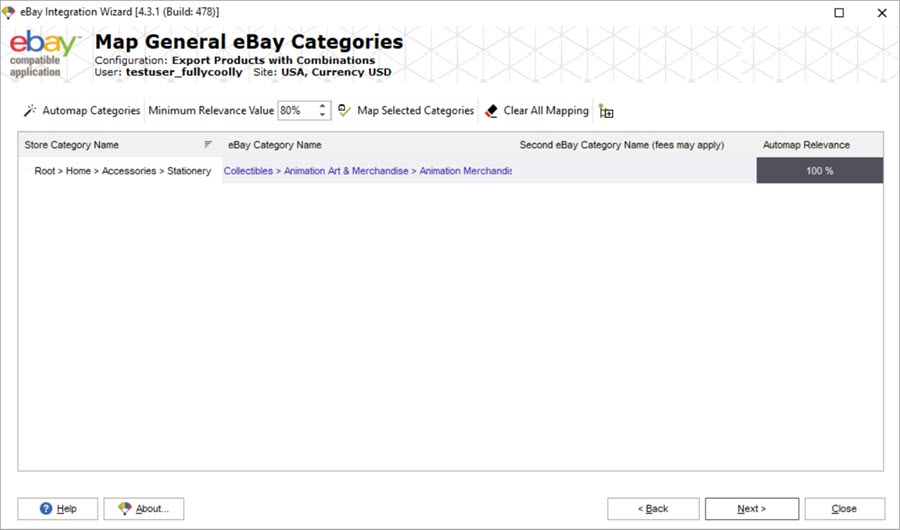Click into the Minimum Relevance Value field
Image resolution: width=900 pixels, height=530 pixels.
[x=296, y=111]
